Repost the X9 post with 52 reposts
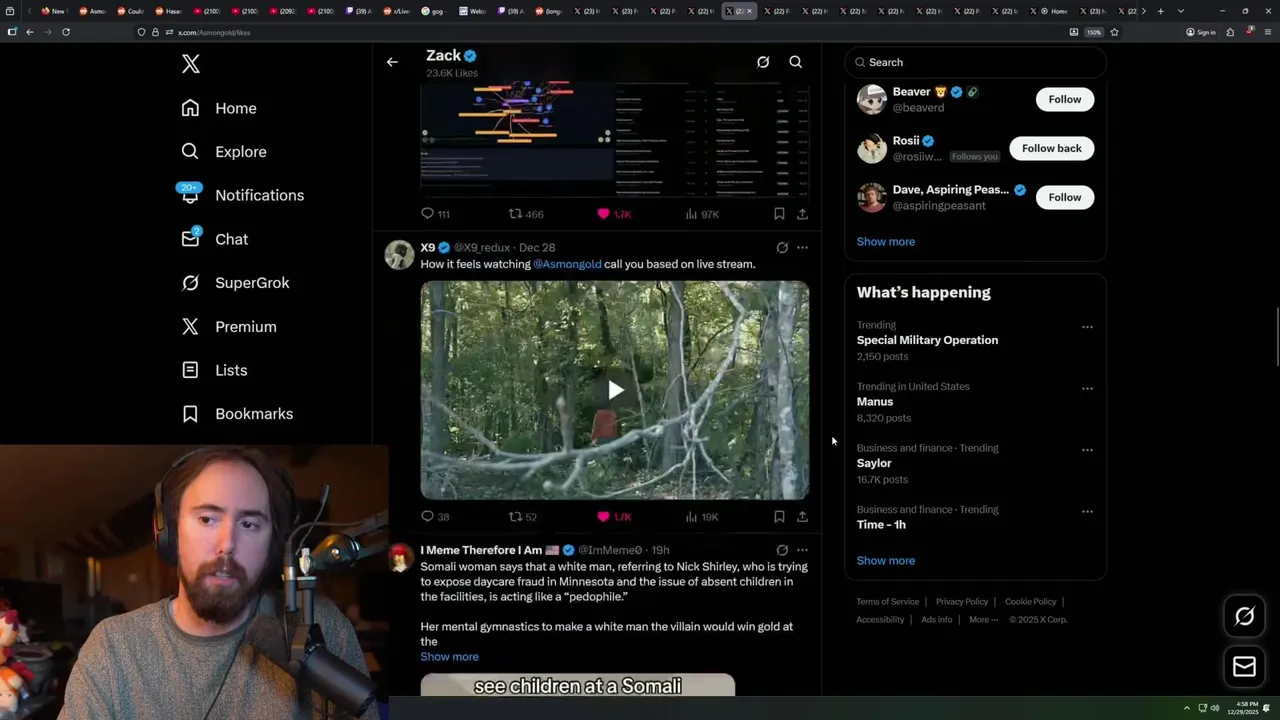The height and width of the screenshot is (720, 1280). [x=523, y=517]
